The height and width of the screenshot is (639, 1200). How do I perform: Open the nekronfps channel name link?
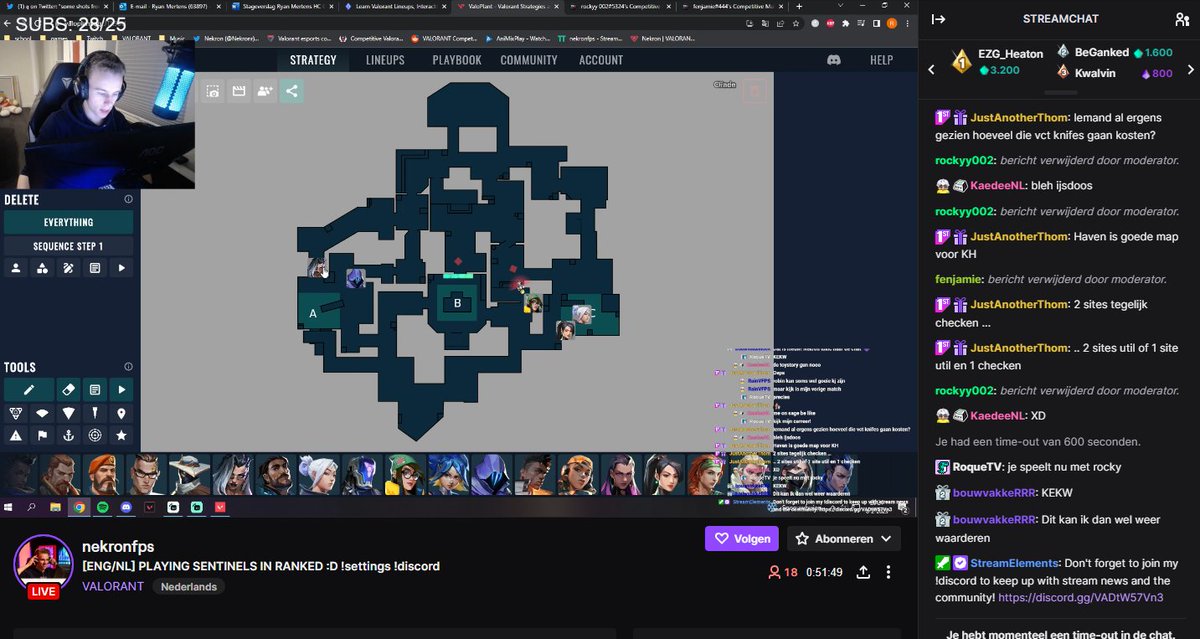tap(118, 547)
